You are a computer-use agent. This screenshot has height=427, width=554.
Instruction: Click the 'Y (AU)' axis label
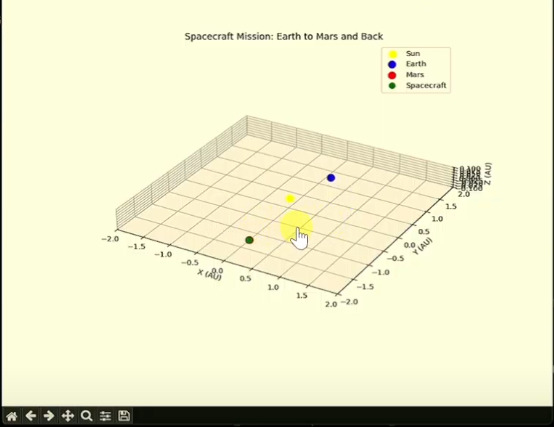(422, 247)
